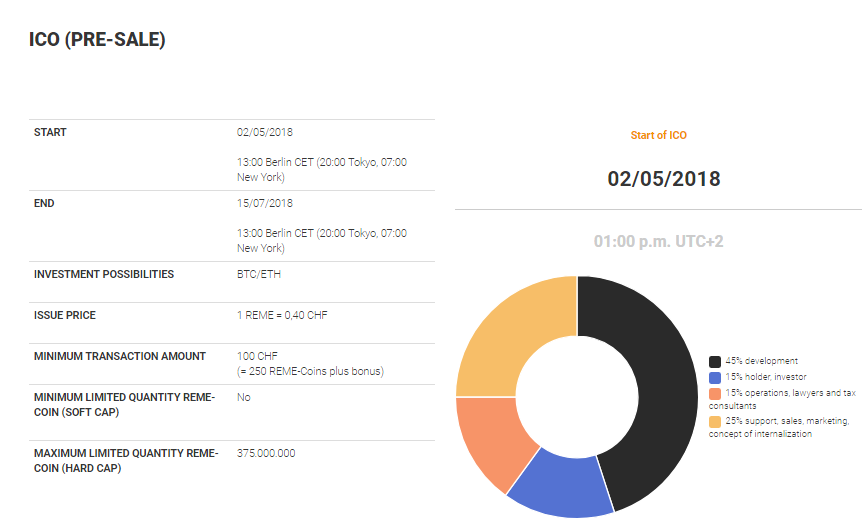868x527 pixels.
Task: Click MINIMUM TRANSACTION AMOUNT label
Action: (x=120, y=356)
